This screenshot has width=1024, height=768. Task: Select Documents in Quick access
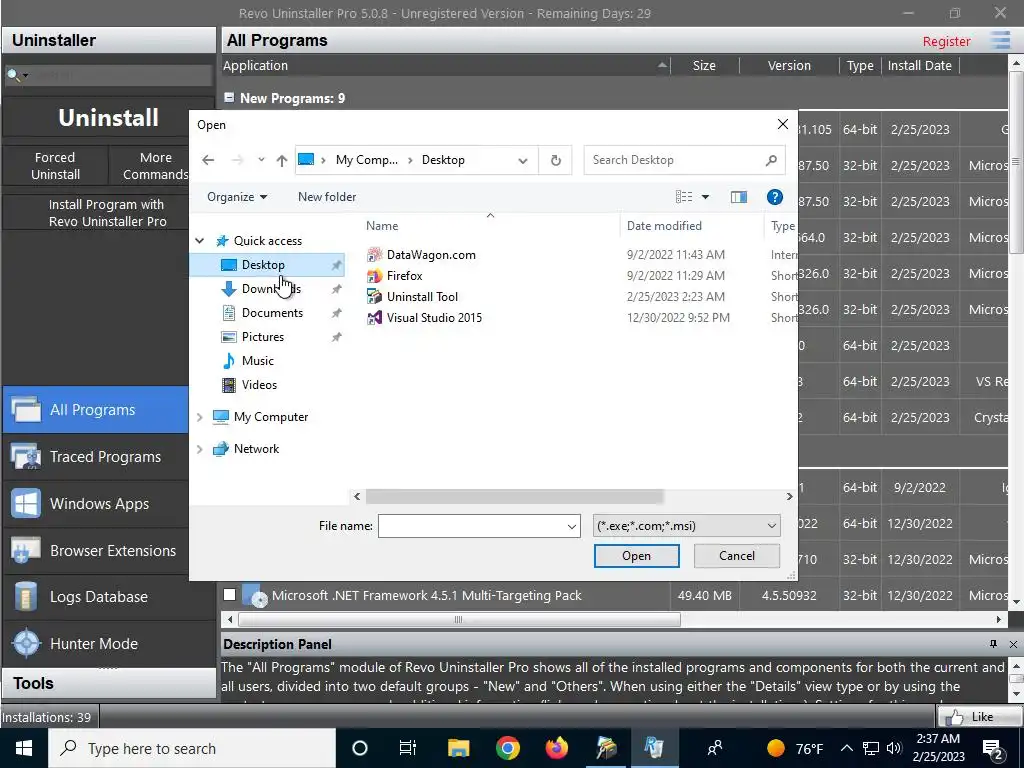pos(272,313)
